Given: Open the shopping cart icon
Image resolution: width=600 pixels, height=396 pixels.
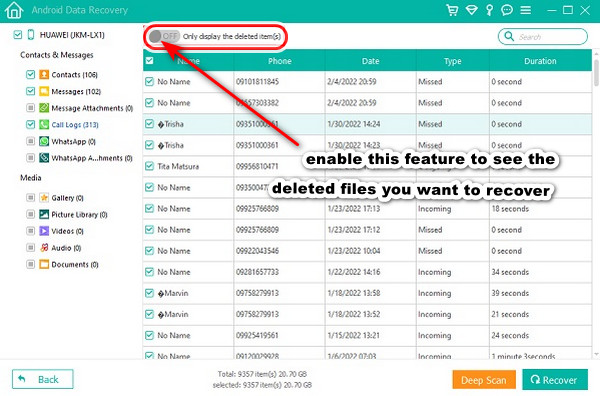Looking at the screenshot, I should [452, 10].
